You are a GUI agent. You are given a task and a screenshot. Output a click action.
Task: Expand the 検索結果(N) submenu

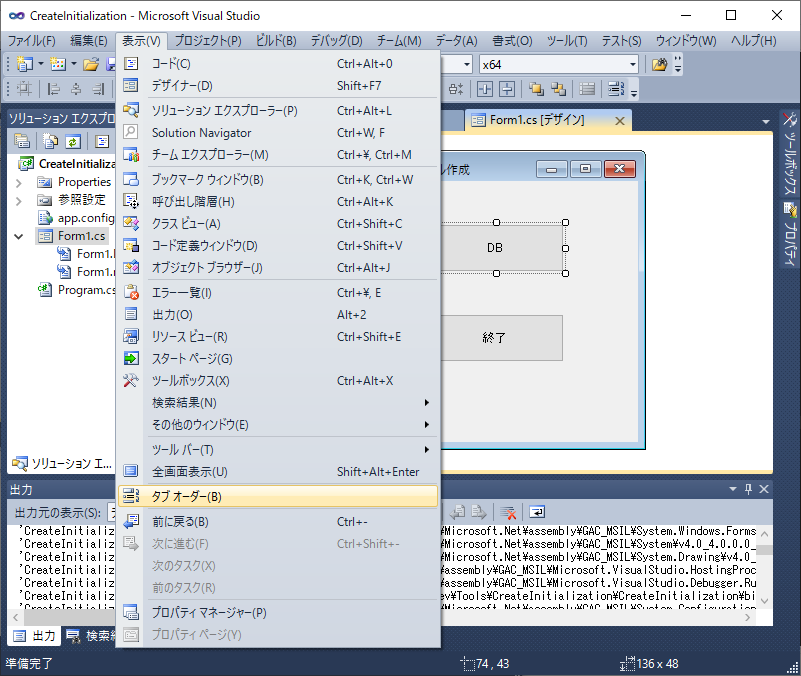(x=278, y=403)
